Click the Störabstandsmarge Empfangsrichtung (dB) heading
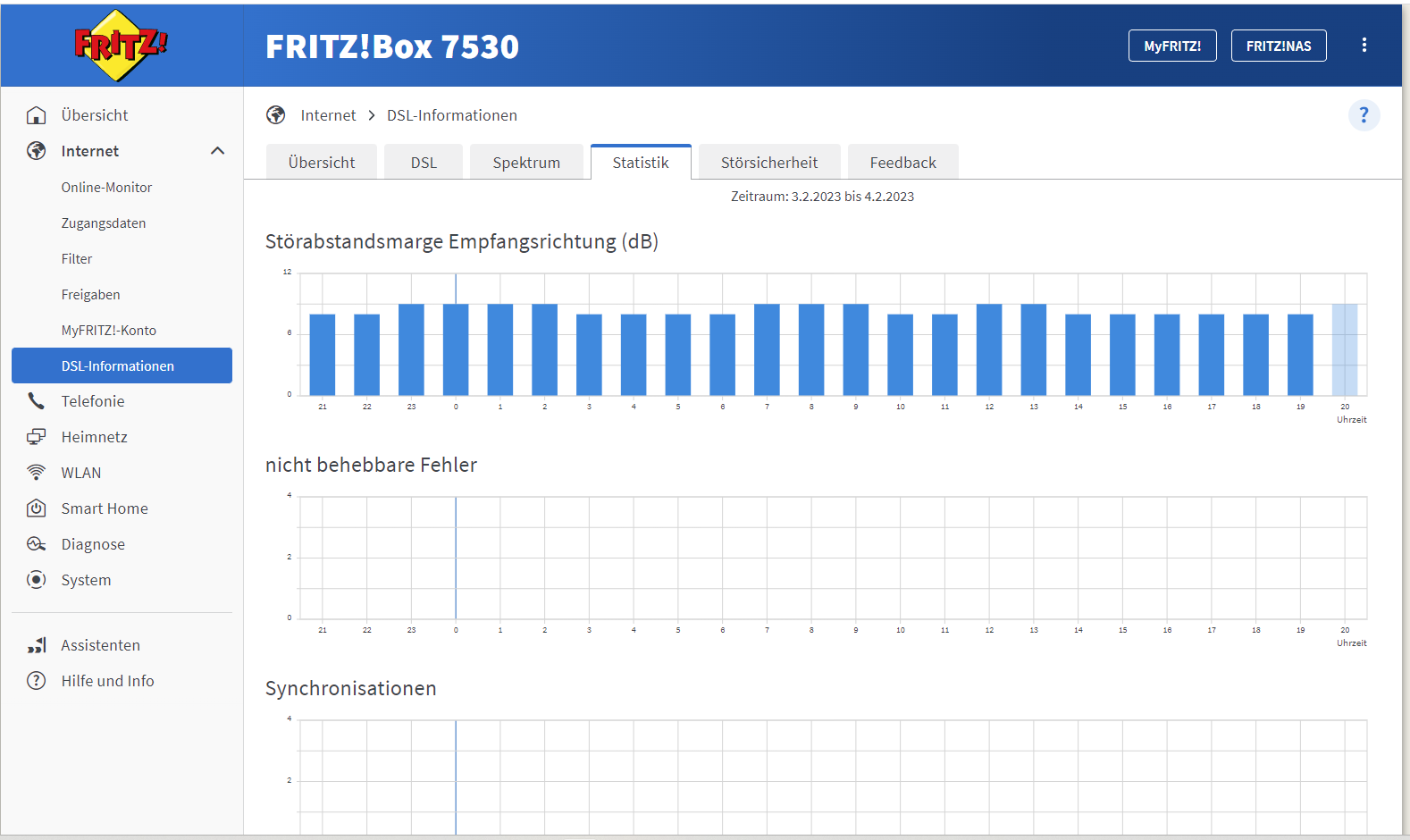 [x=462, y=241]
